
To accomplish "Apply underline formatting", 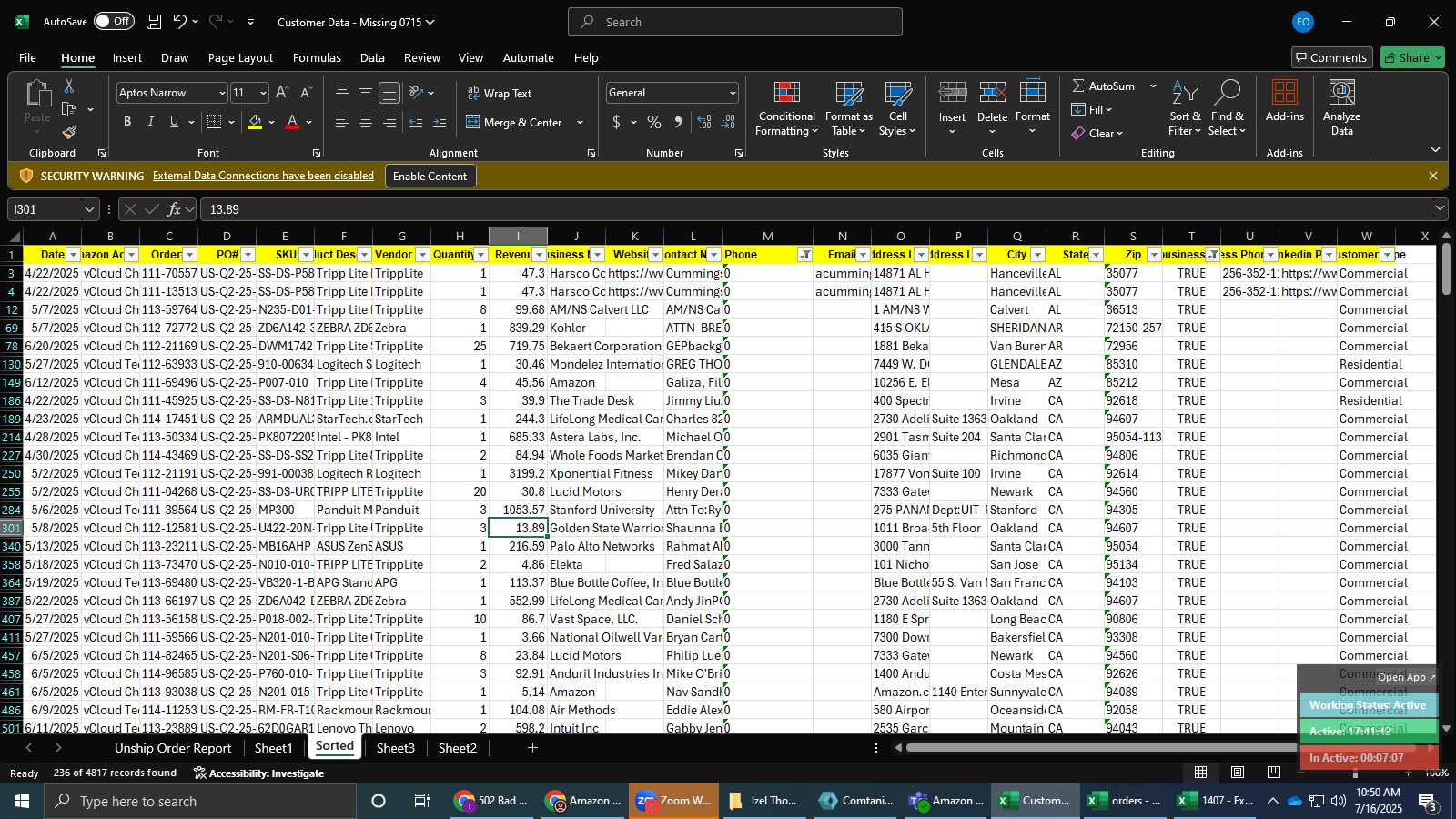I will tap(174, 122).
